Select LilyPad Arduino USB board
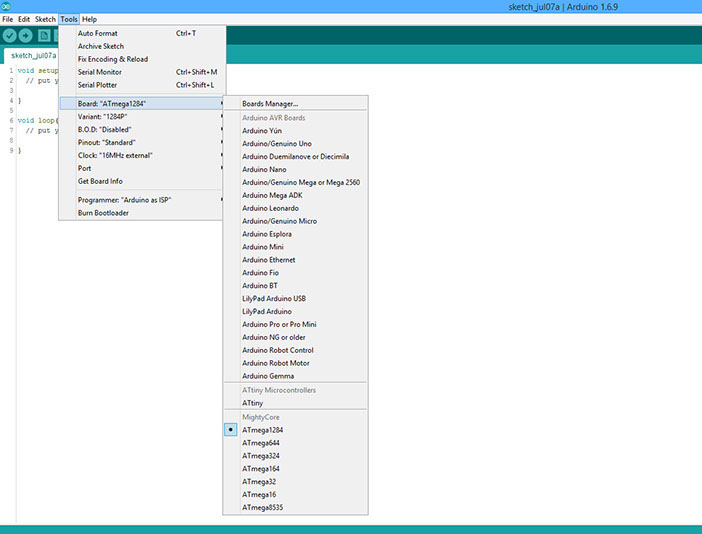702x534 pixels. 295,299
